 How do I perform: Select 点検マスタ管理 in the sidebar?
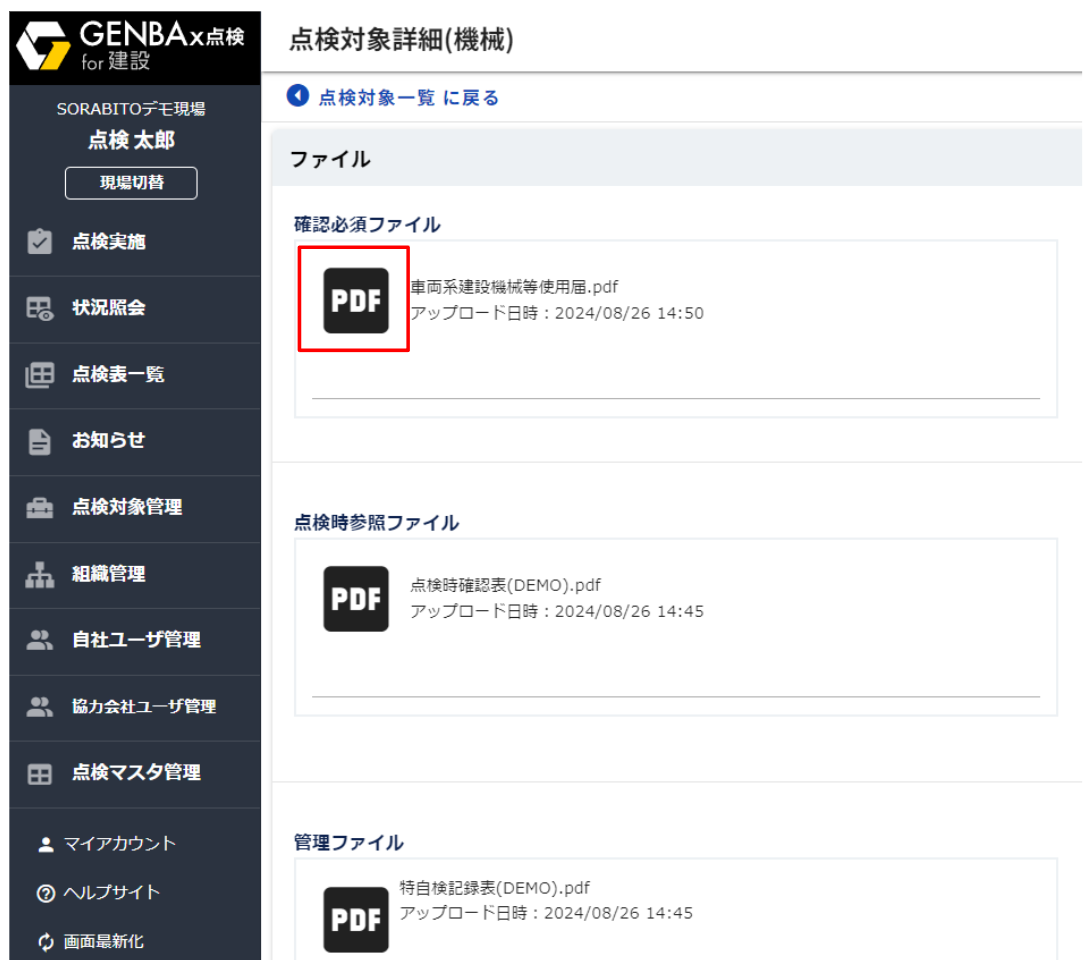pos(136,773)
